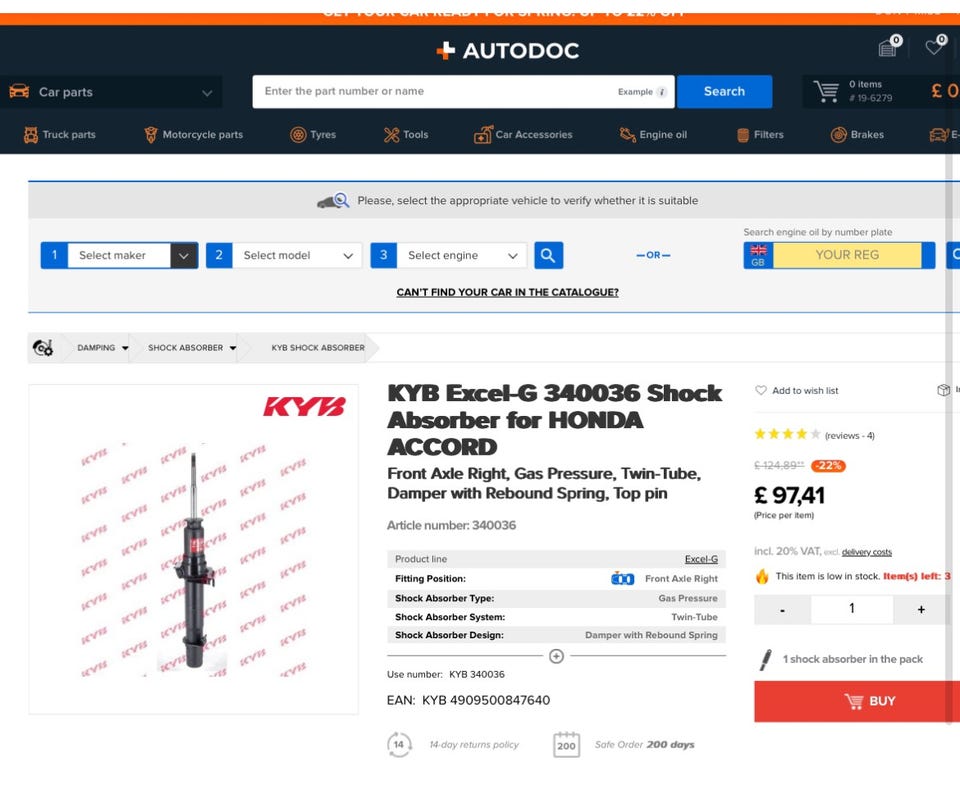Click the Example info icon in search box

(x=661, y=92)
